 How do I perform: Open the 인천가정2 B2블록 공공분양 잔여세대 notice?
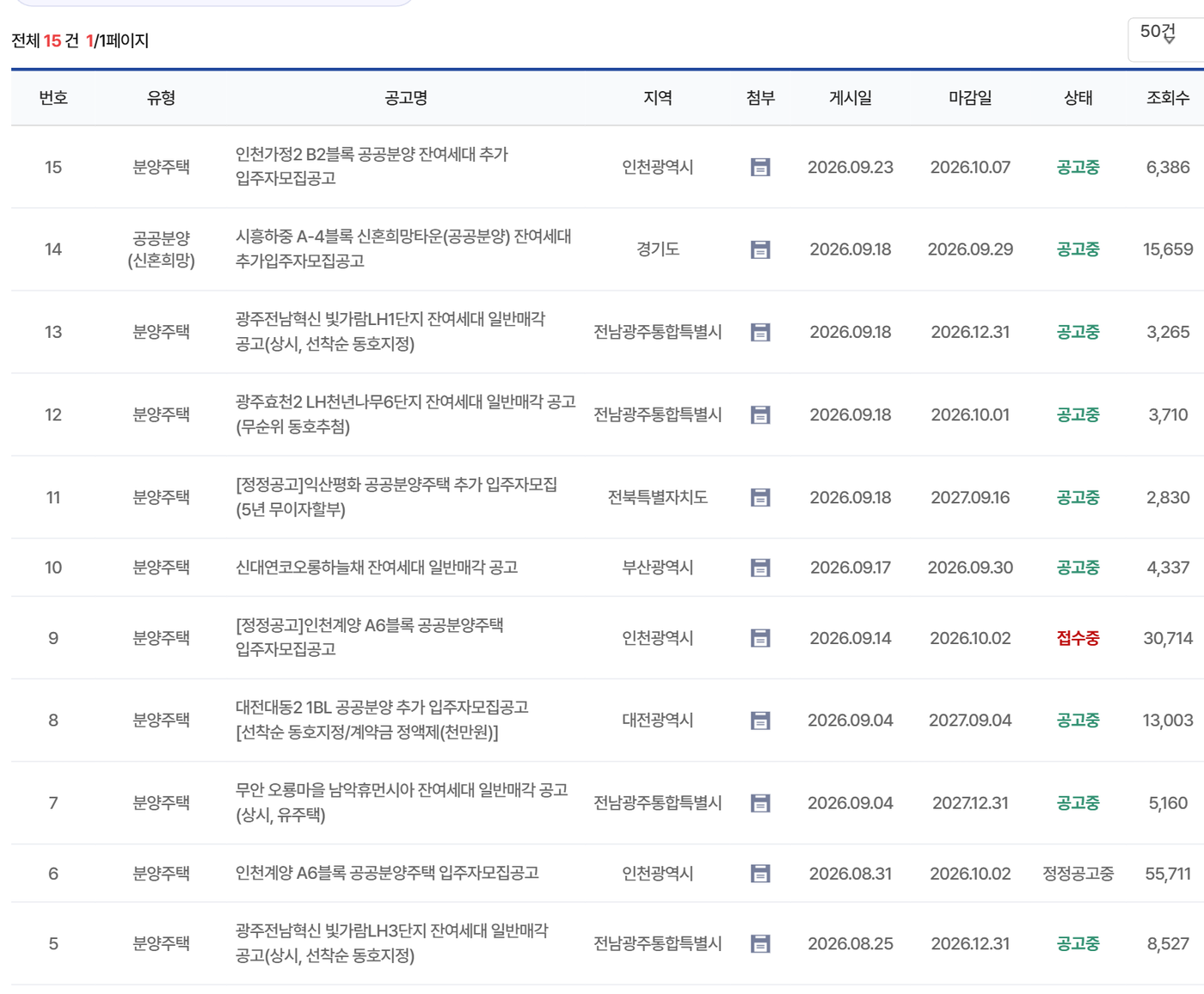pos(372,166)
